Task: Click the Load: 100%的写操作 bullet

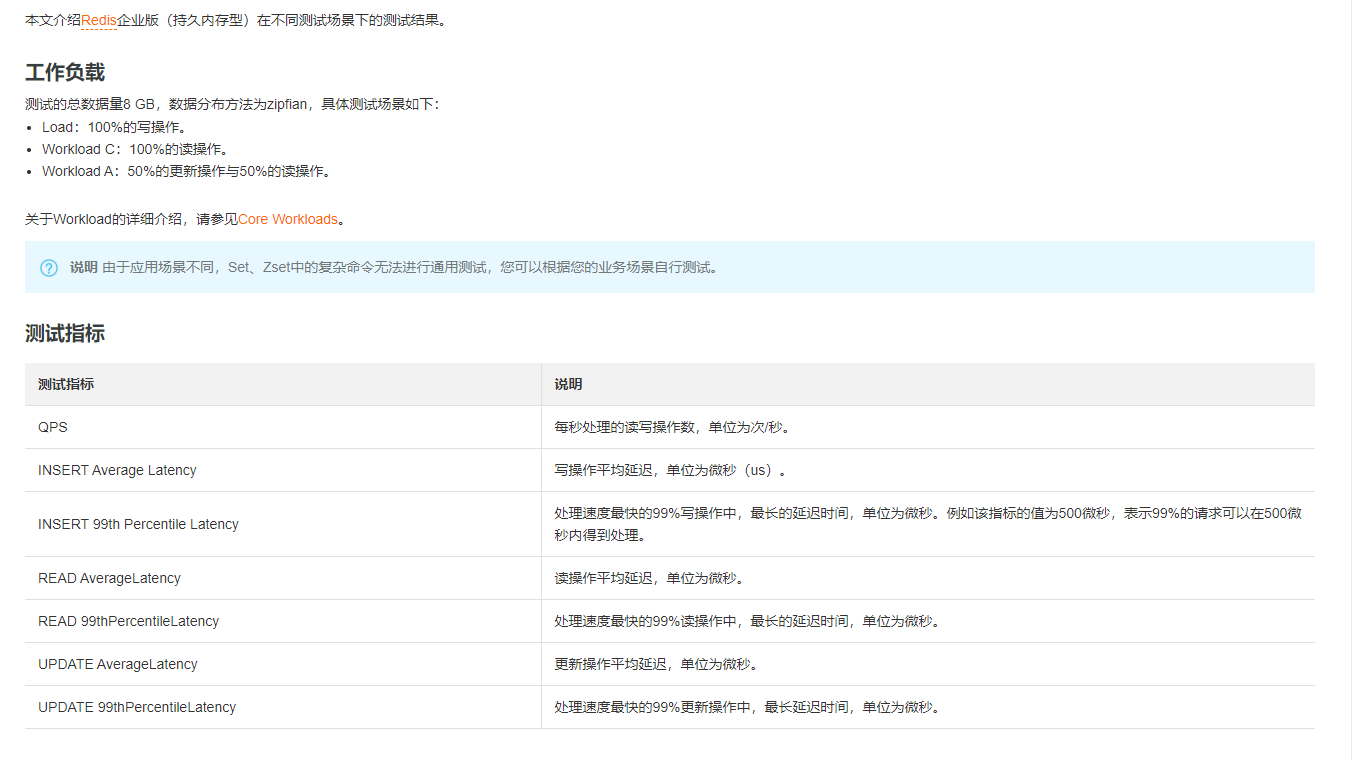Action: coord(114,127)
